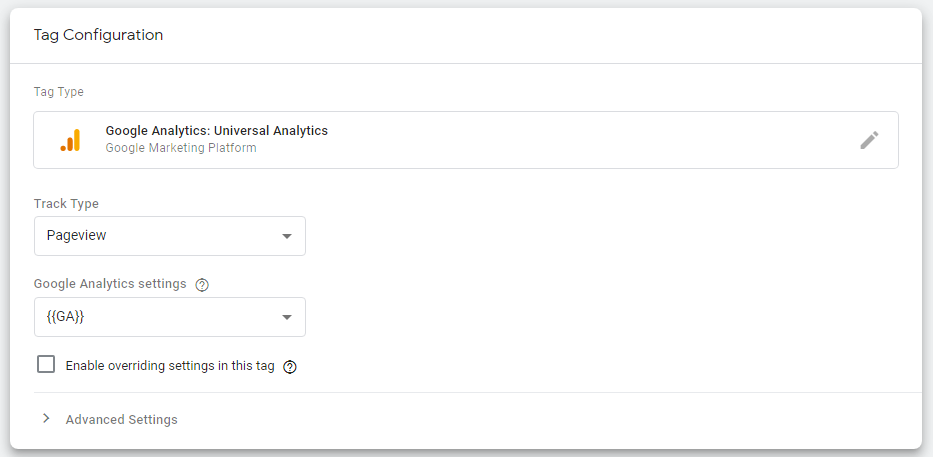933x457 pixels.
Task: Click the pencil edit icon for tag type
Action: [x=869, y=140]
